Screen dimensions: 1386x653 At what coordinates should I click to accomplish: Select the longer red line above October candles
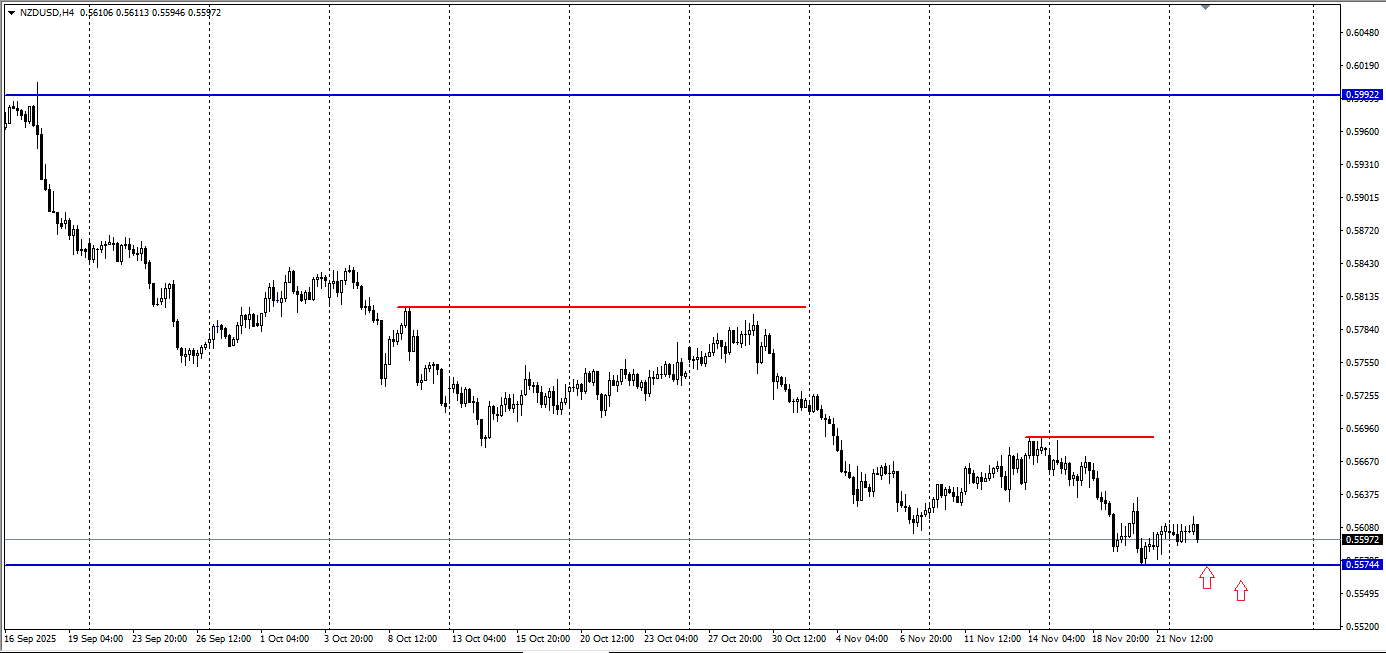click(x=601, y=306)
